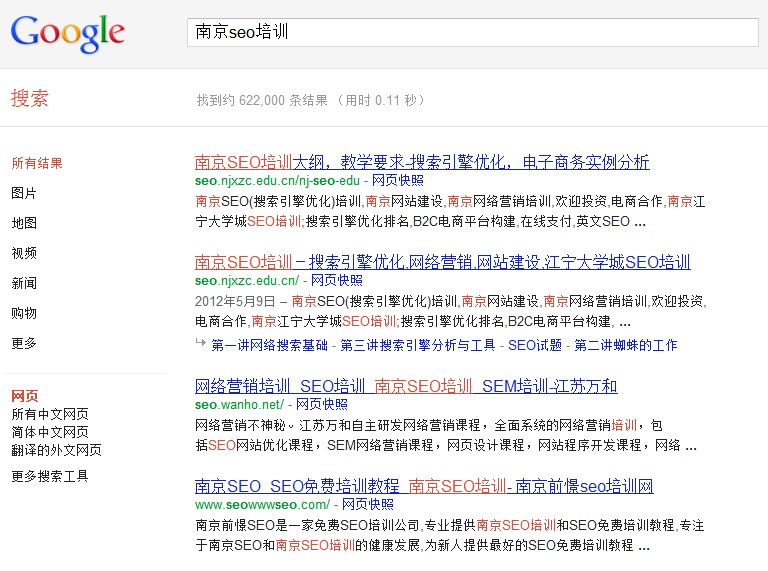Filter by 简体中文网页
This screenshot has width=768, height=571.
pyautogui.click(x=50, y=432)
